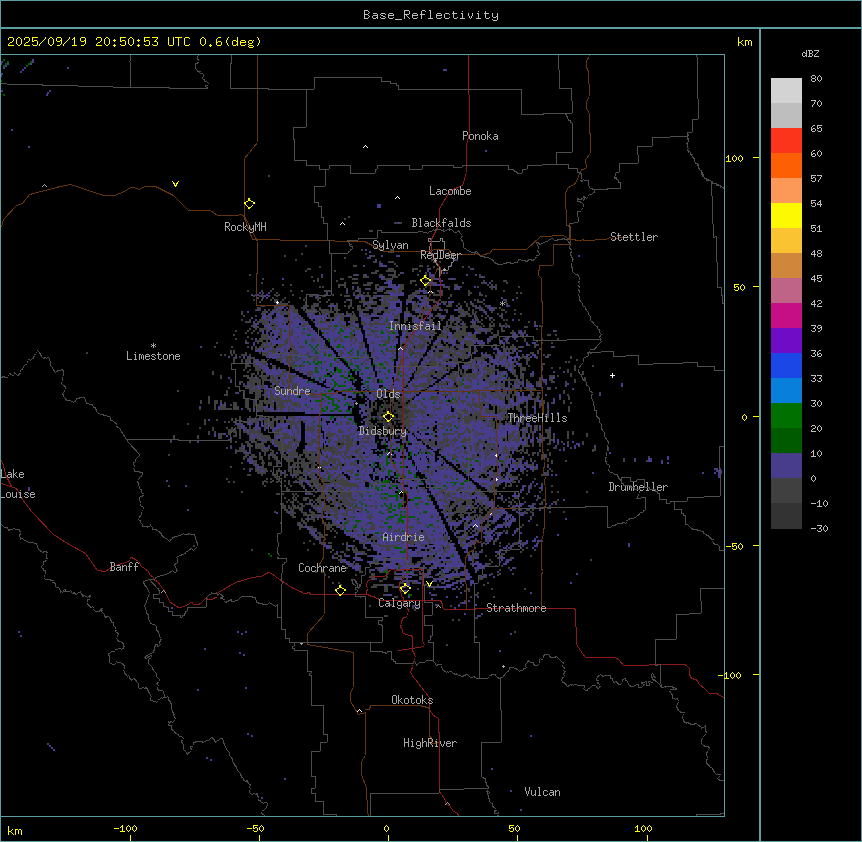Select the Vulcan label near the bottom
This screenshot has width=862, height=842.
click(x=542, y=792)
